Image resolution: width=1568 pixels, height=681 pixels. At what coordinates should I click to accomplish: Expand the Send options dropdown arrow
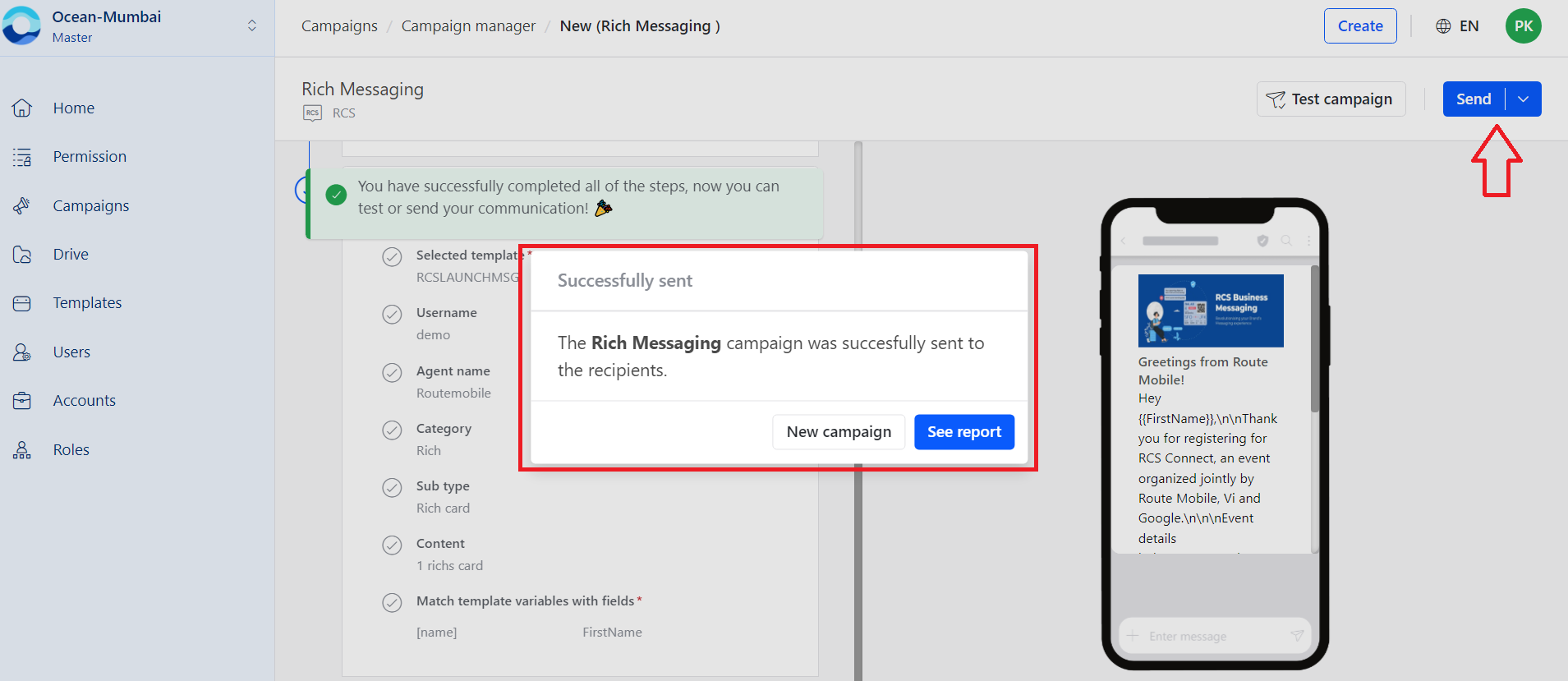pyautogui.click(x=1524, y=99)
